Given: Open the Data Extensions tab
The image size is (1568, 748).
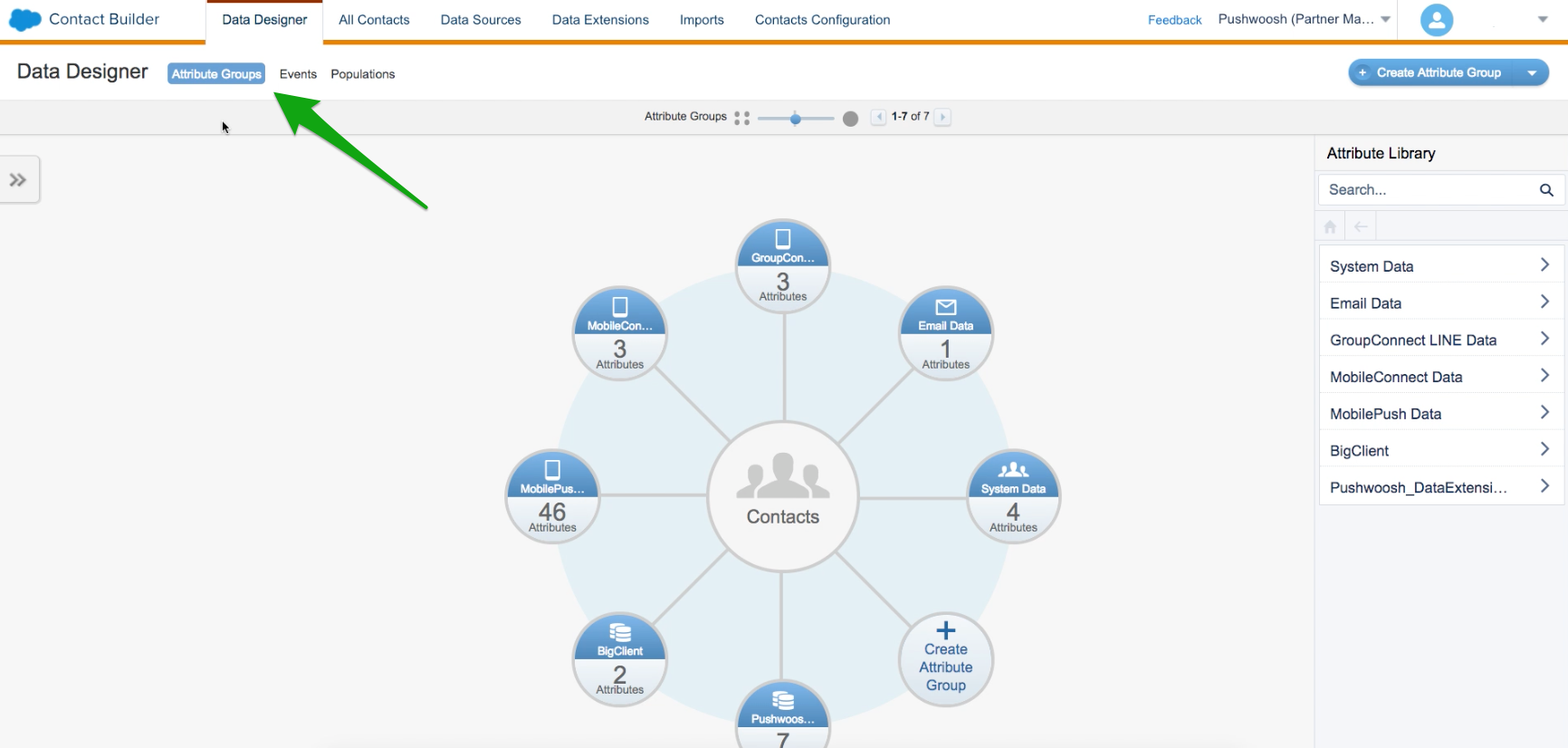Looking at the screenshot, I should (600, 20).
